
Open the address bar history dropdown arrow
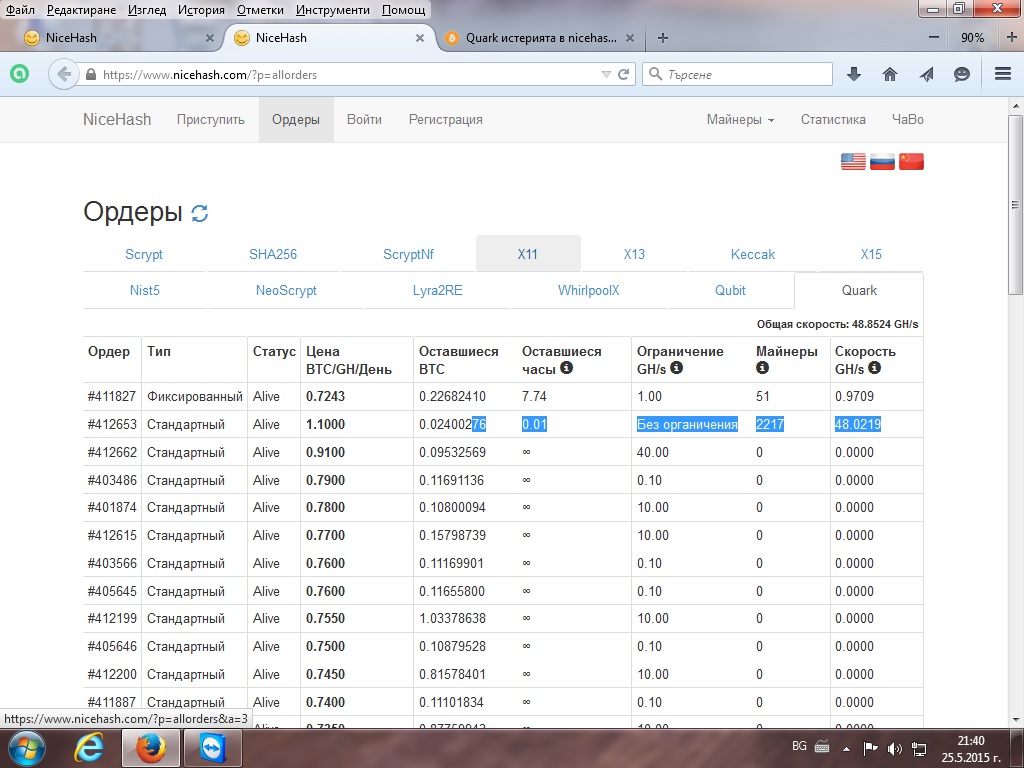tap(606, 74)
